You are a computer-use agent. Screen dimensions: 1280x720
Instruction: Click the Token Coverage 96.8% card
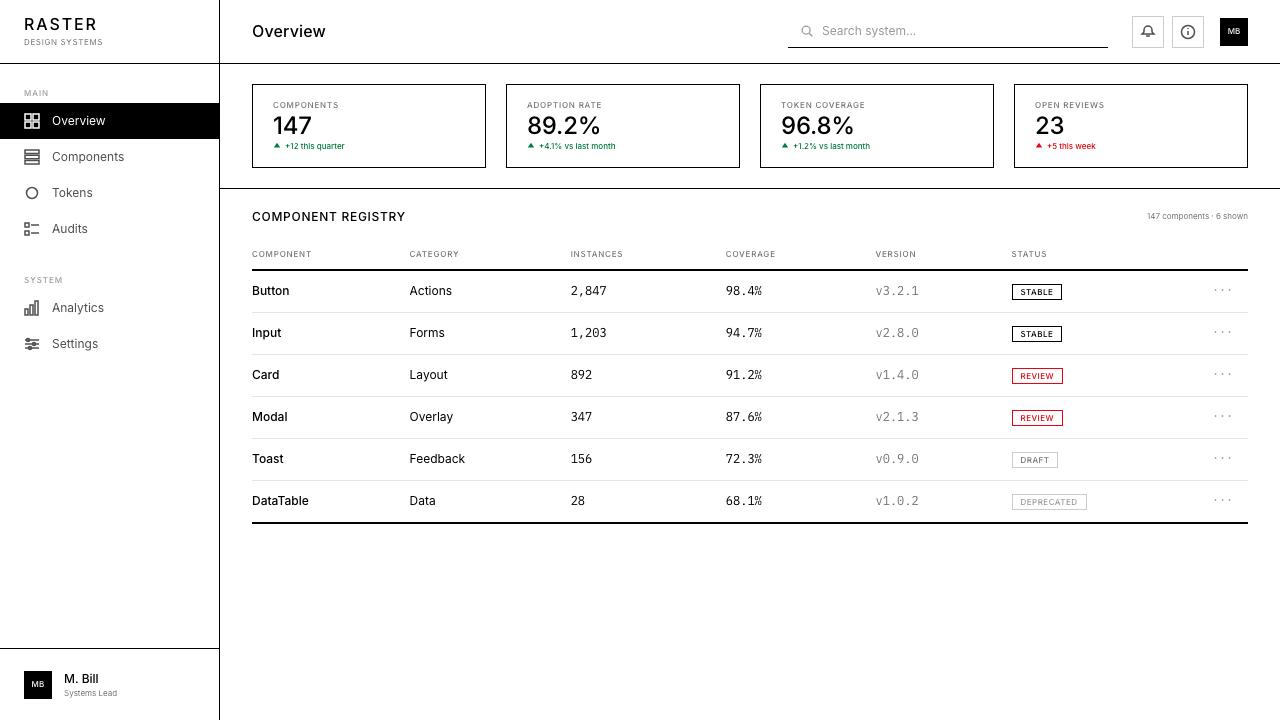point(877,126)
